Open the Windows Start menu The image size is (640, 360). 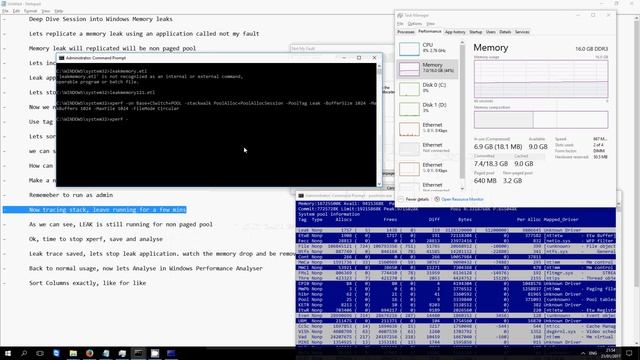coord(8,353)
